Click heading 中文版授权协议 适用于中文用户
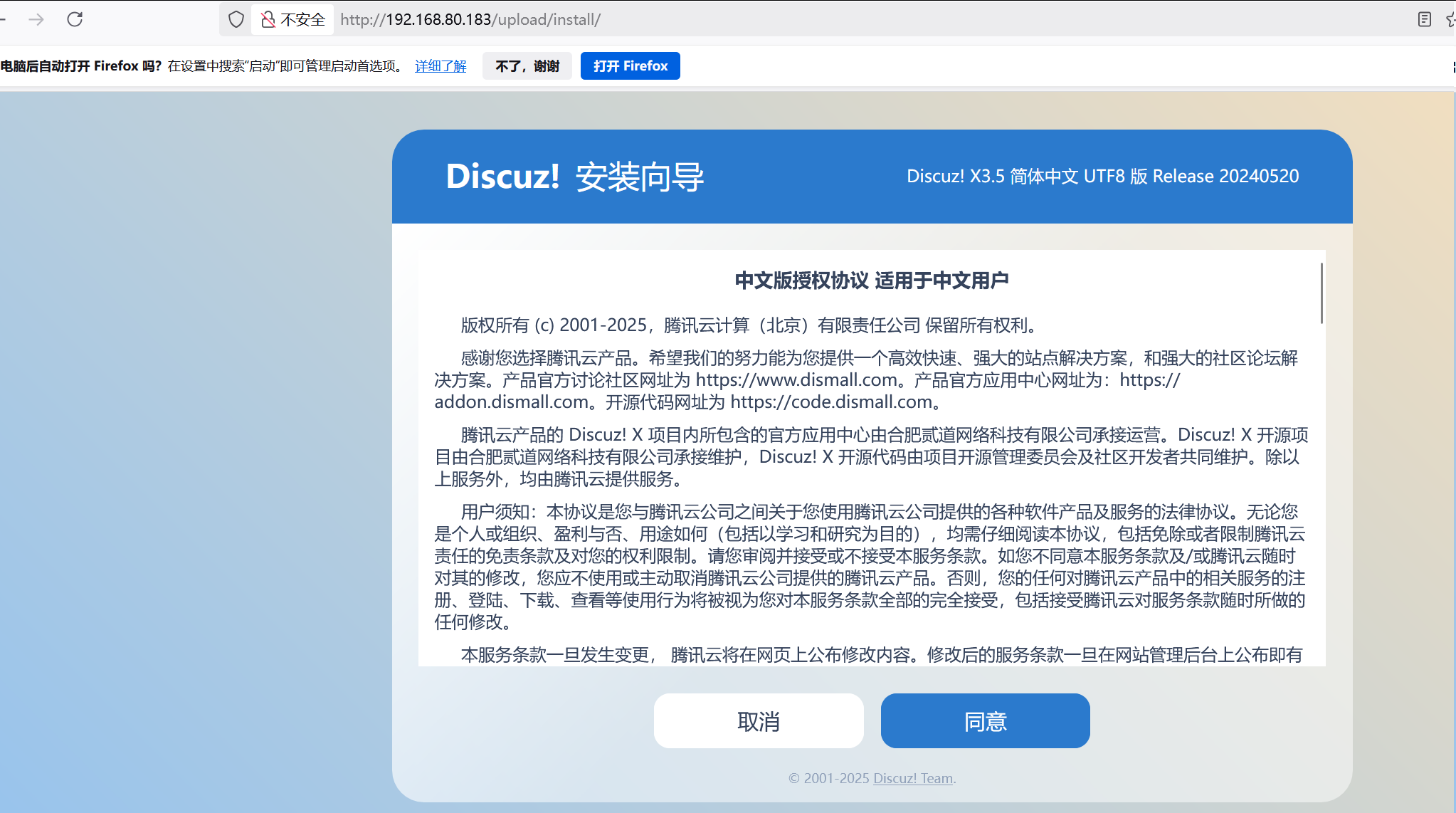This screenshot has height=813, width=1456. coord(872,280)
